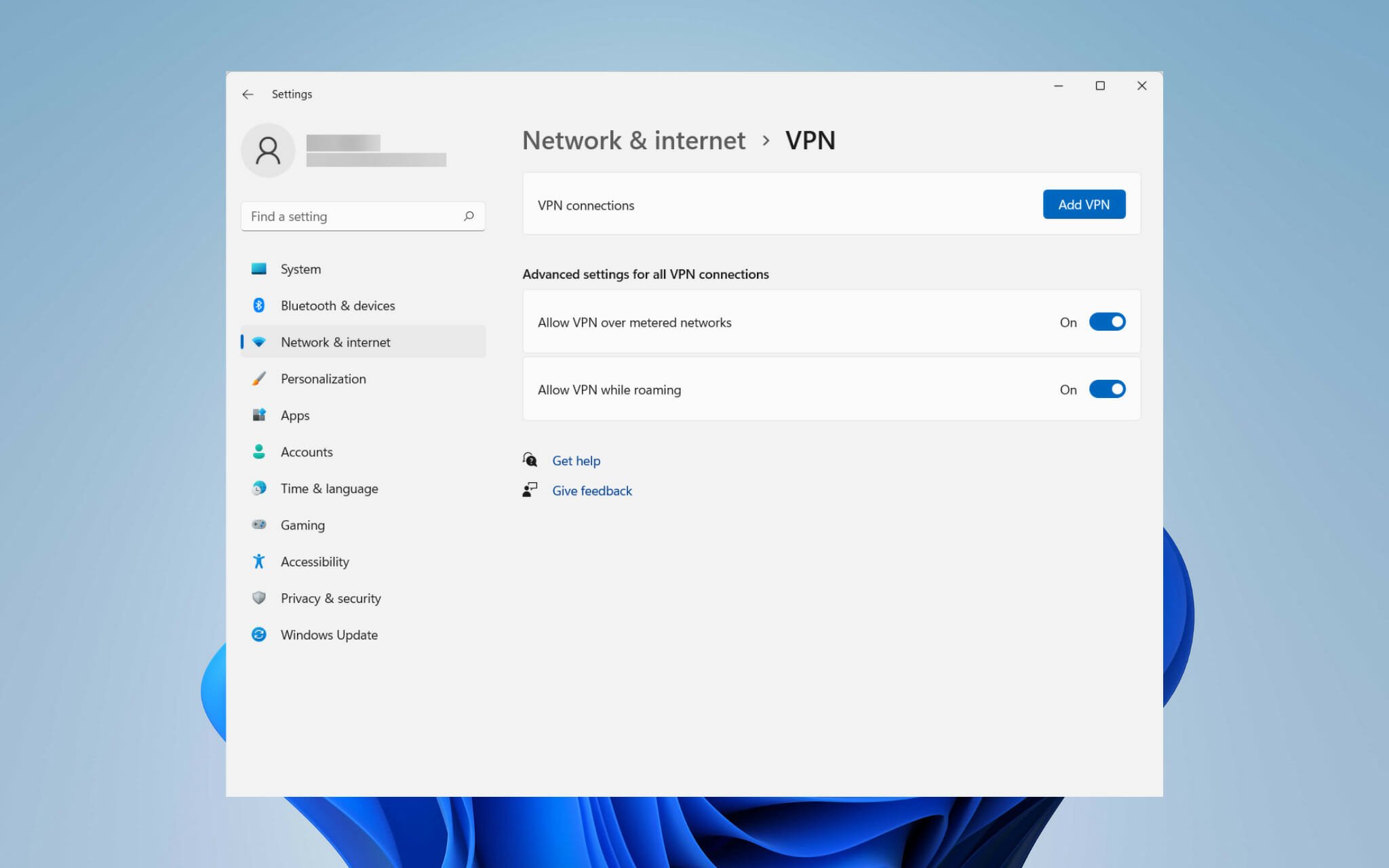Click the Network wifi icon in sidebar
The height and width of the screenshot is (868, 1389).
(258, 342)
